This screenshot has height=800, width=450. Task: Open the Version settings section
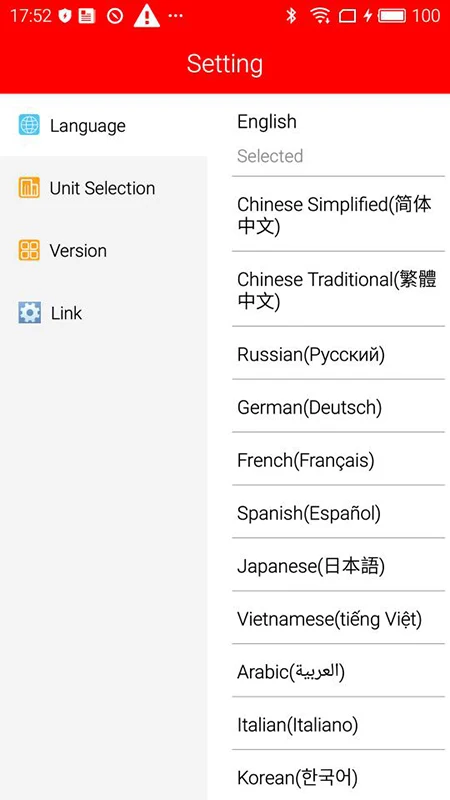[x=104, y=250]
